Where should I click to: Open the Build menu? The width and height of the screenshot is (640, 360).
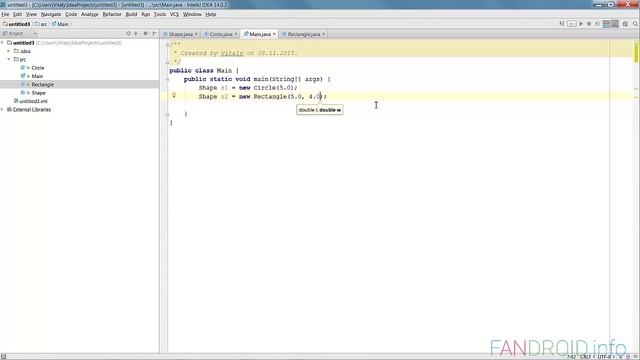click(131, 14)
